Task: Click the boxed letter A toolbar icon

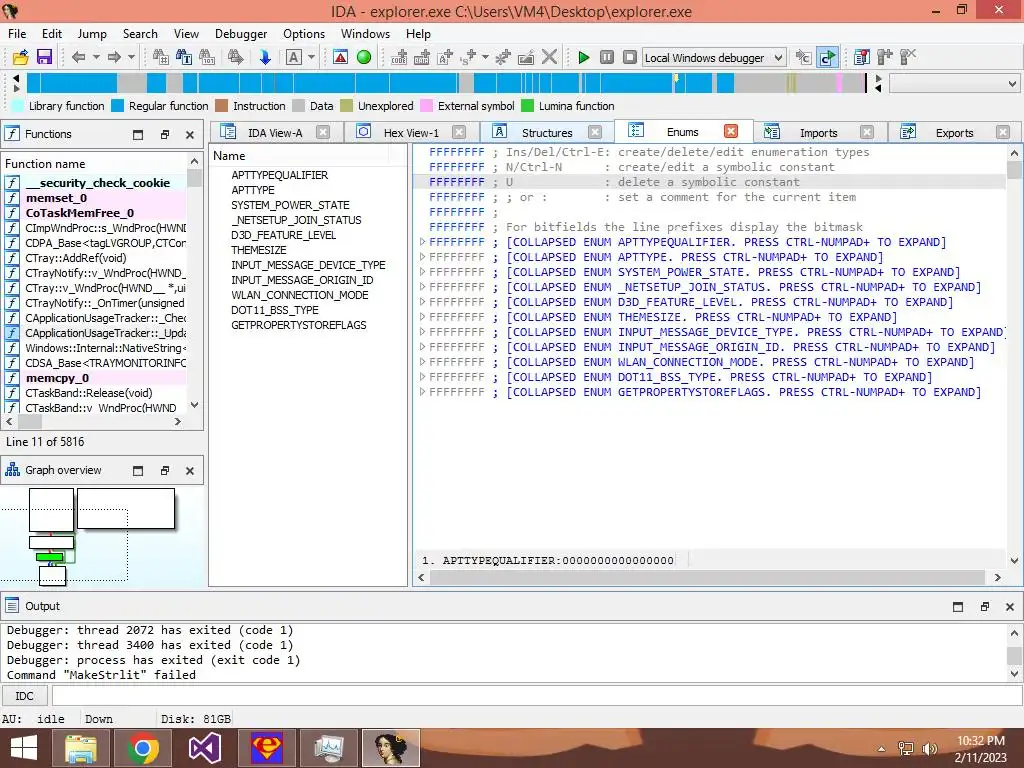Action: (x=294, y=57)
